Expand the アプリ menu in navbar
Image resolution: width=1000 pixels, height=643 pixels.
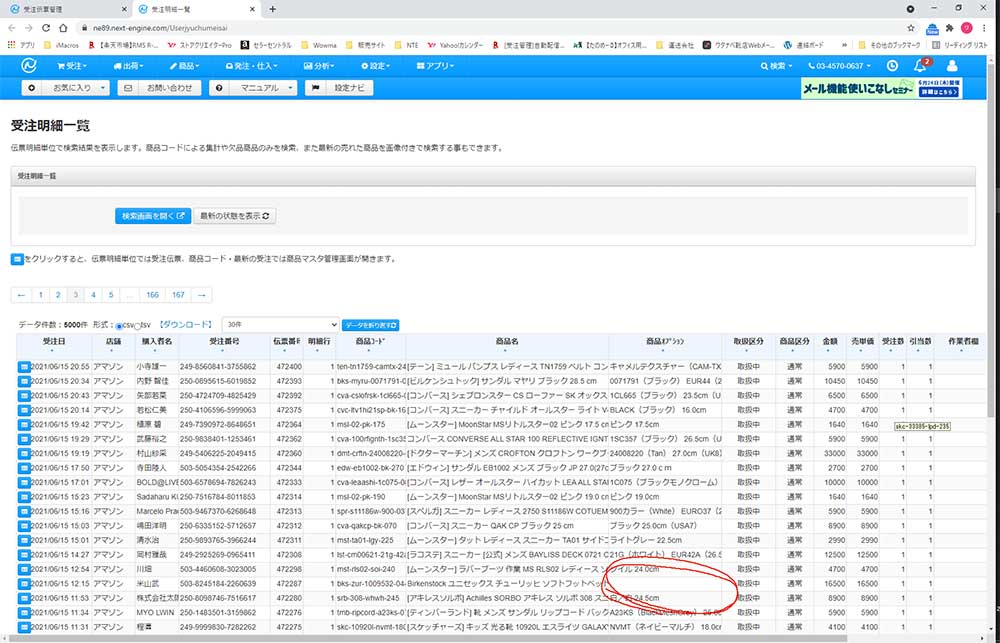(436, 66)
